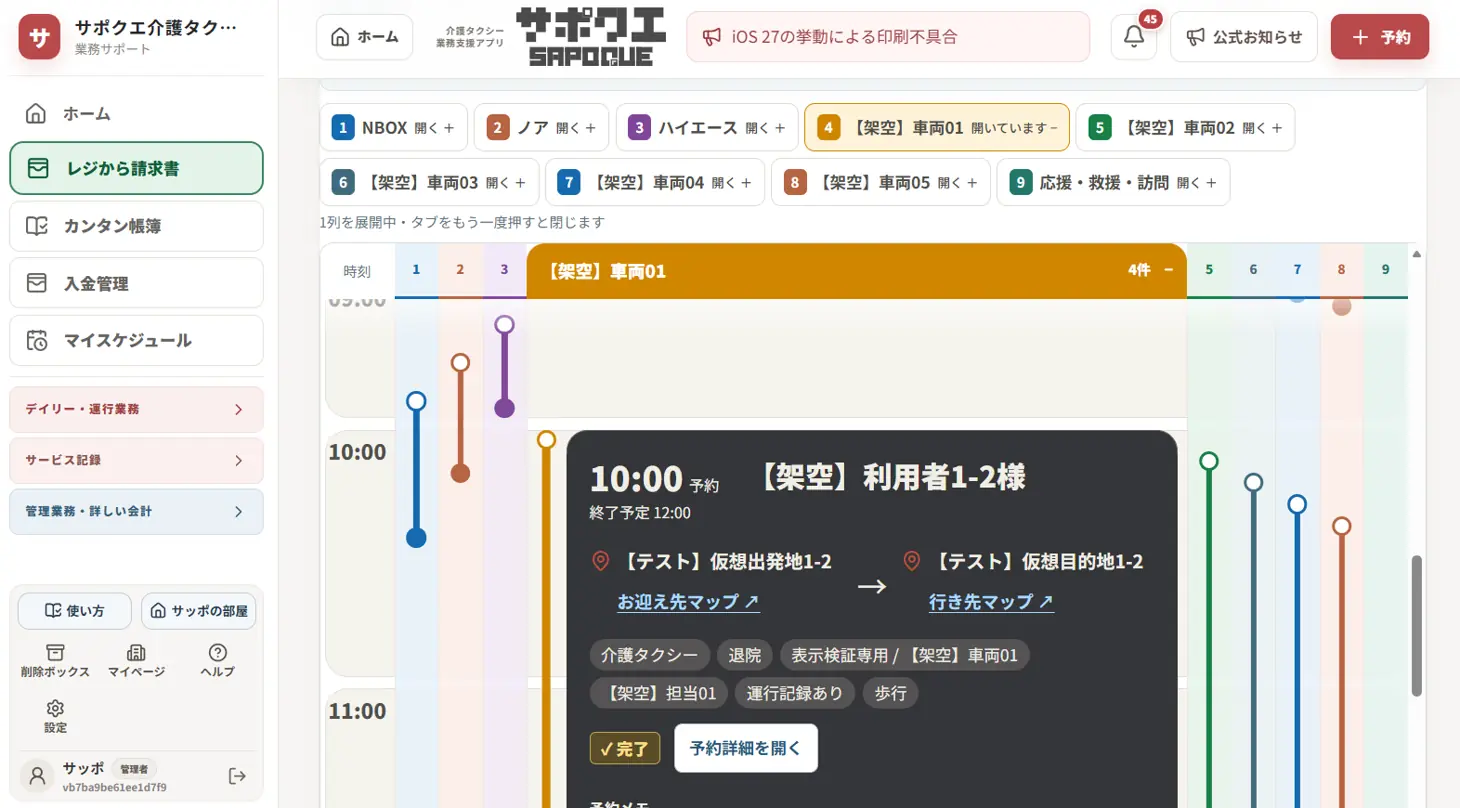The width and height of the screenshot is (1460, 808).
Task: Collapse the 【架空】車両01 column header minus
Action: point(1168,270)
